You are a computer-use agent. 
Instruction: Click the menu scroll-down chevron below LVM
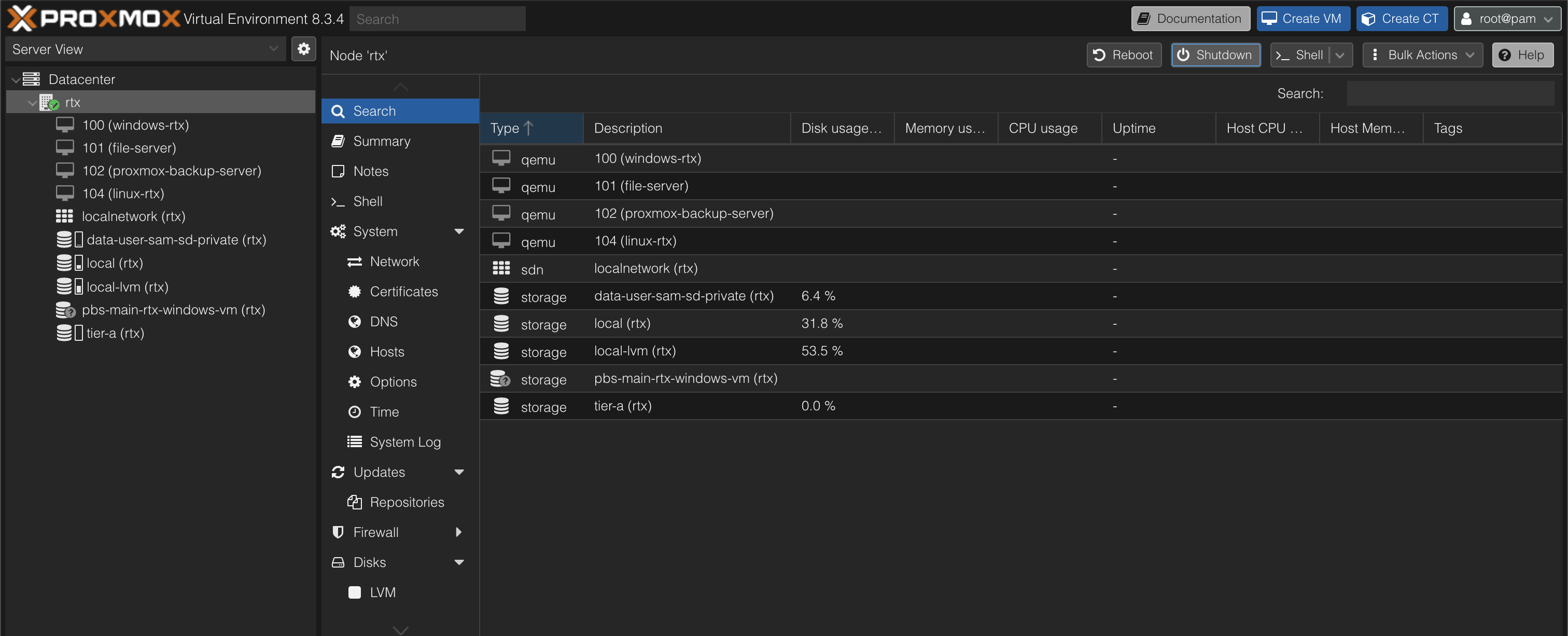click(400, 630)
